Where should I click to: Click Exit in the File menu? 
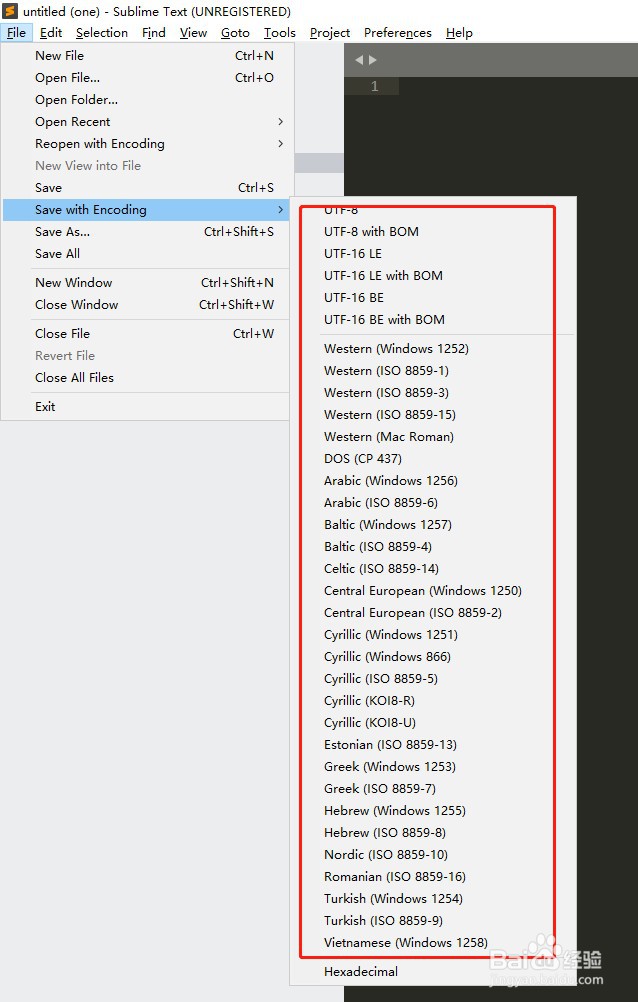pos(146,406)
